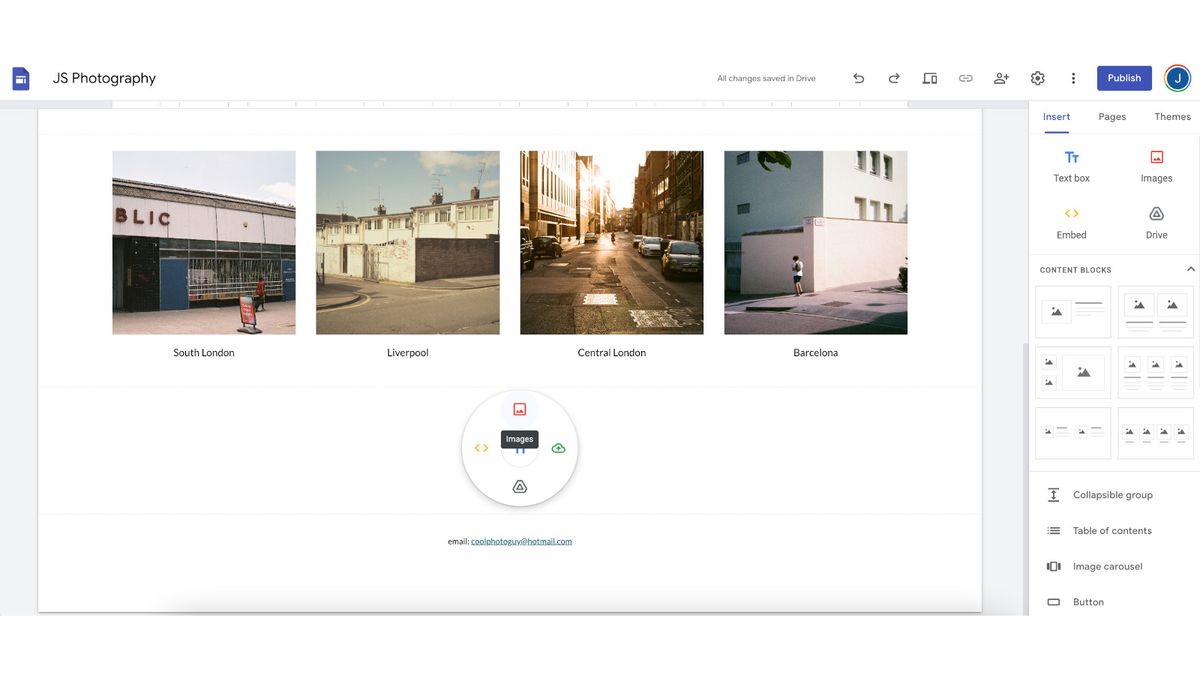This screenshot has width=1200, height=675.
Task: Open the coolphotoguy@hotmail.com email link
Action: click(522, 540)
